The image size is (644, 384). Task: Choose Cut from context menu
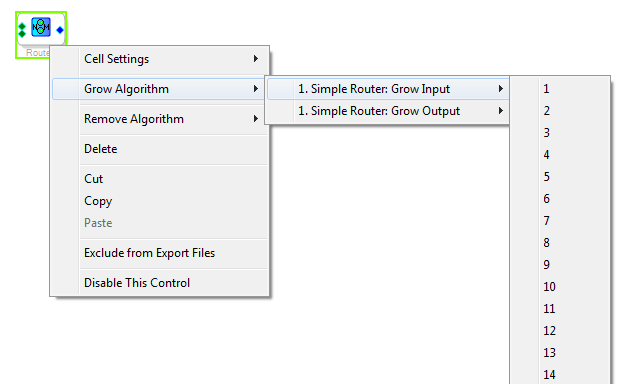coord(159,179)
